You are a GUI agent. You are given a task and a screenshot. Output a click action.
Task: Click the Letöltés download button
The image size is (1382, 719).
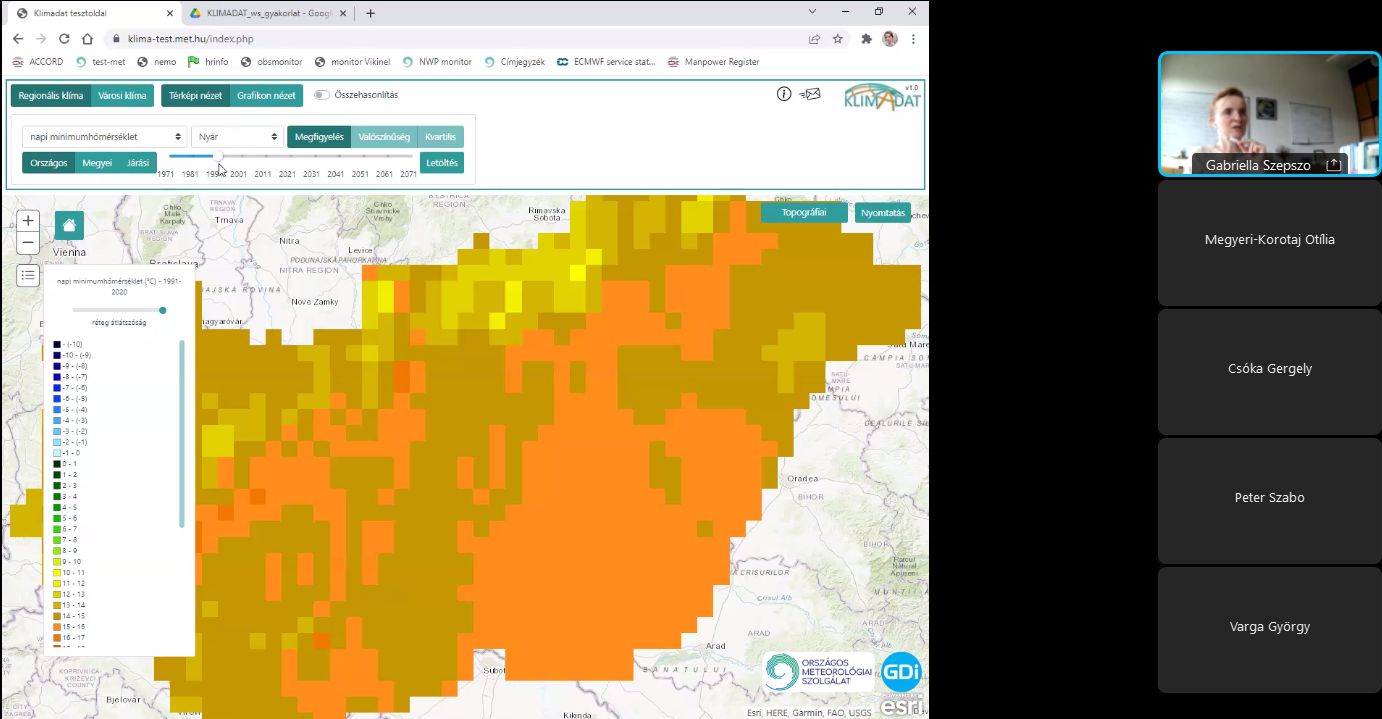(442, 162)
